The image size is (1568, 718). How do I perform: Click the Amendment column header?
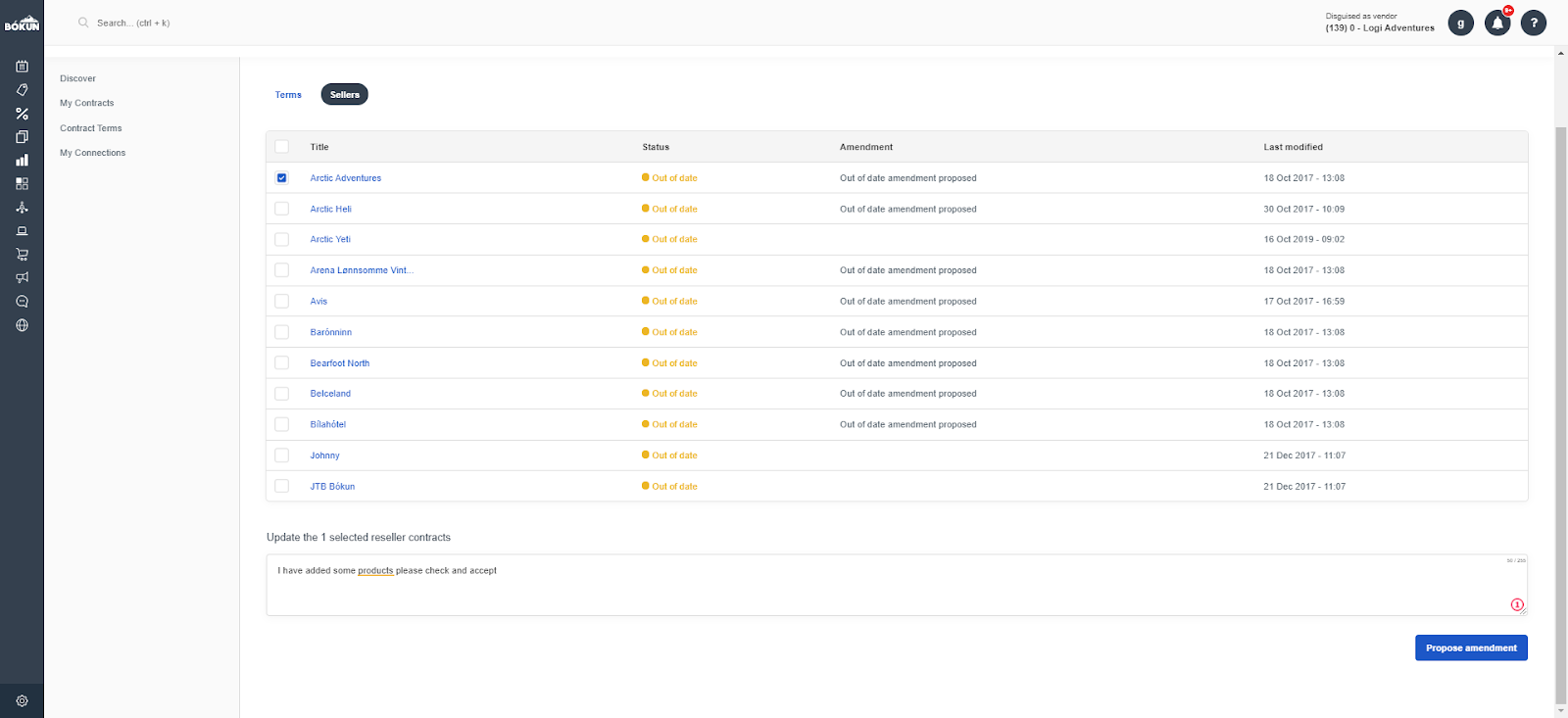click(866, 147)
